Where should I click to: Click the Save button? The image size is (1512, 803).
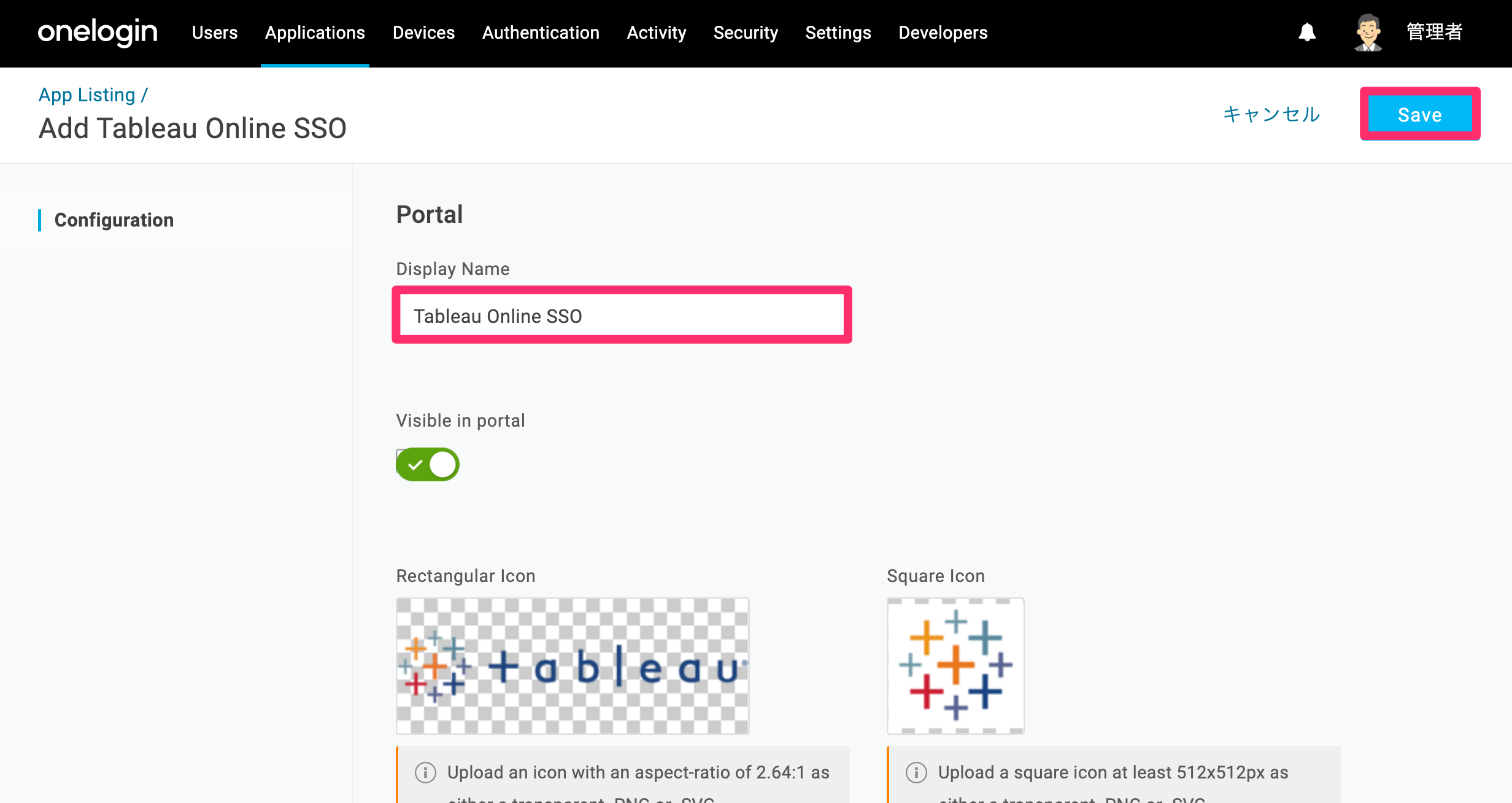click(1420, 114)
